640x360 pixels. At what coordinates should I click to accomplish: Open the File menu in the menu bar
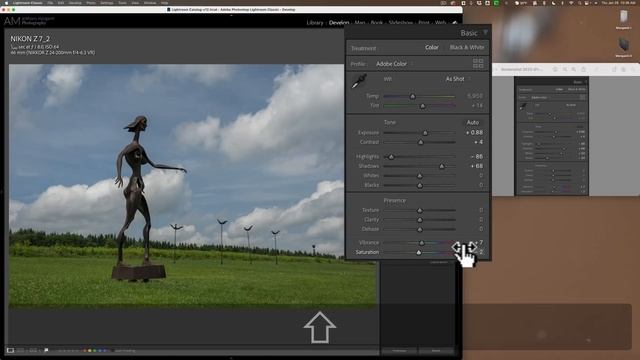pos(50,3)
